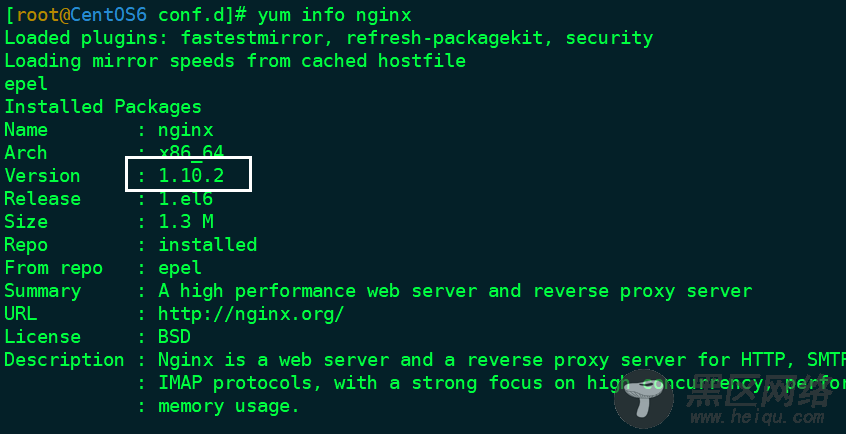
Task: Click the License value BSD
Action: (x=174, y=336)
